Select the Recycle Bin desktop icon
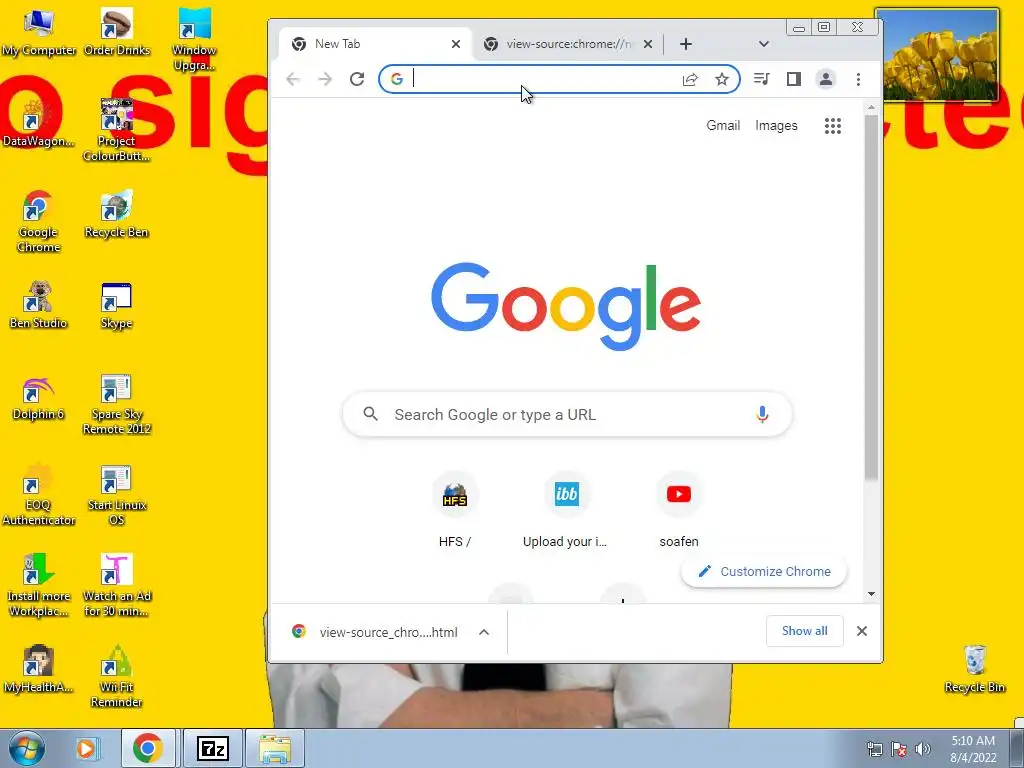The width and height of the screenshot is (1024, 768). 974,669
